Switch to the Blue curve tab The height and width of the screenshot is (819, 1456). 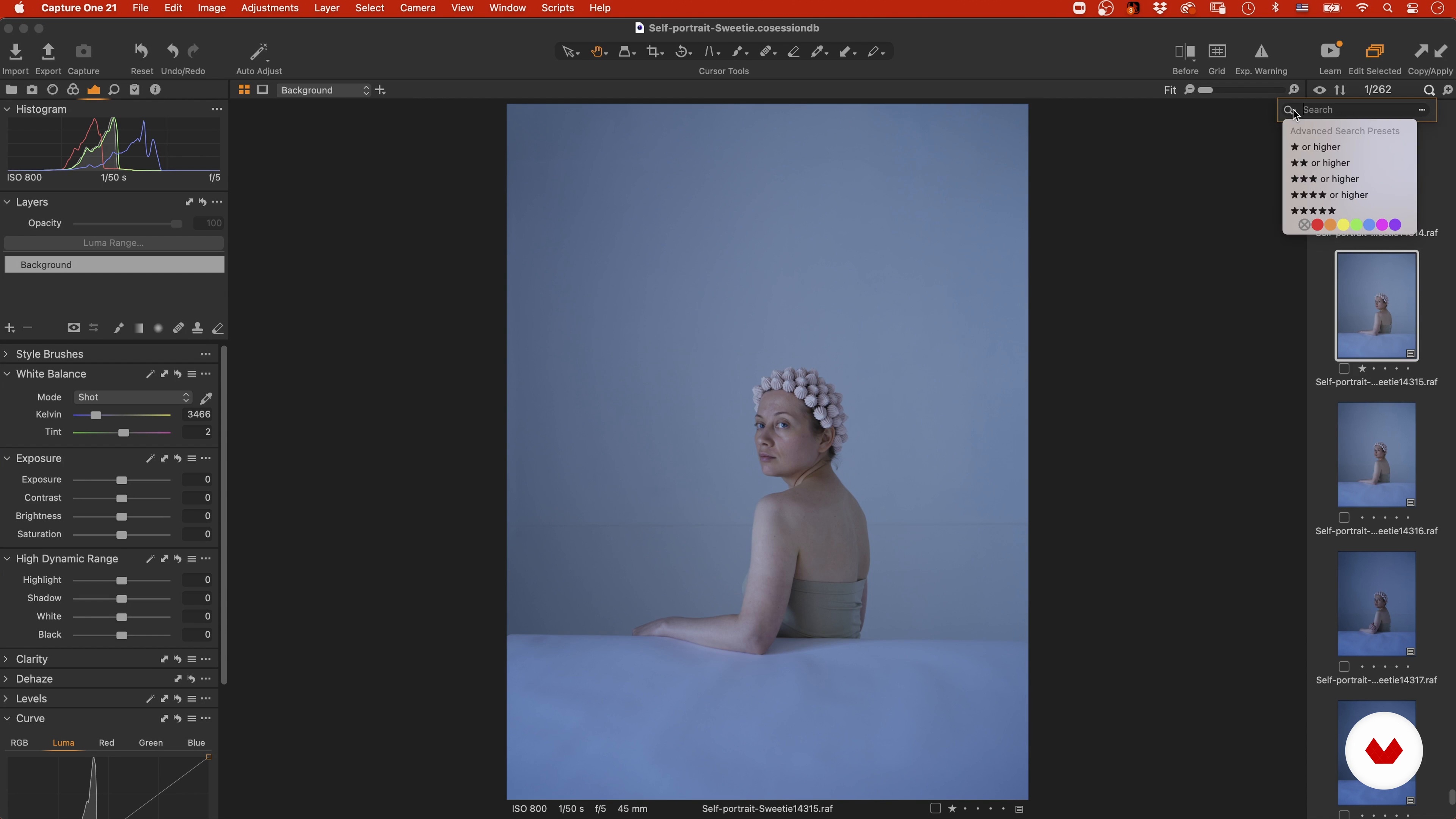196,743
